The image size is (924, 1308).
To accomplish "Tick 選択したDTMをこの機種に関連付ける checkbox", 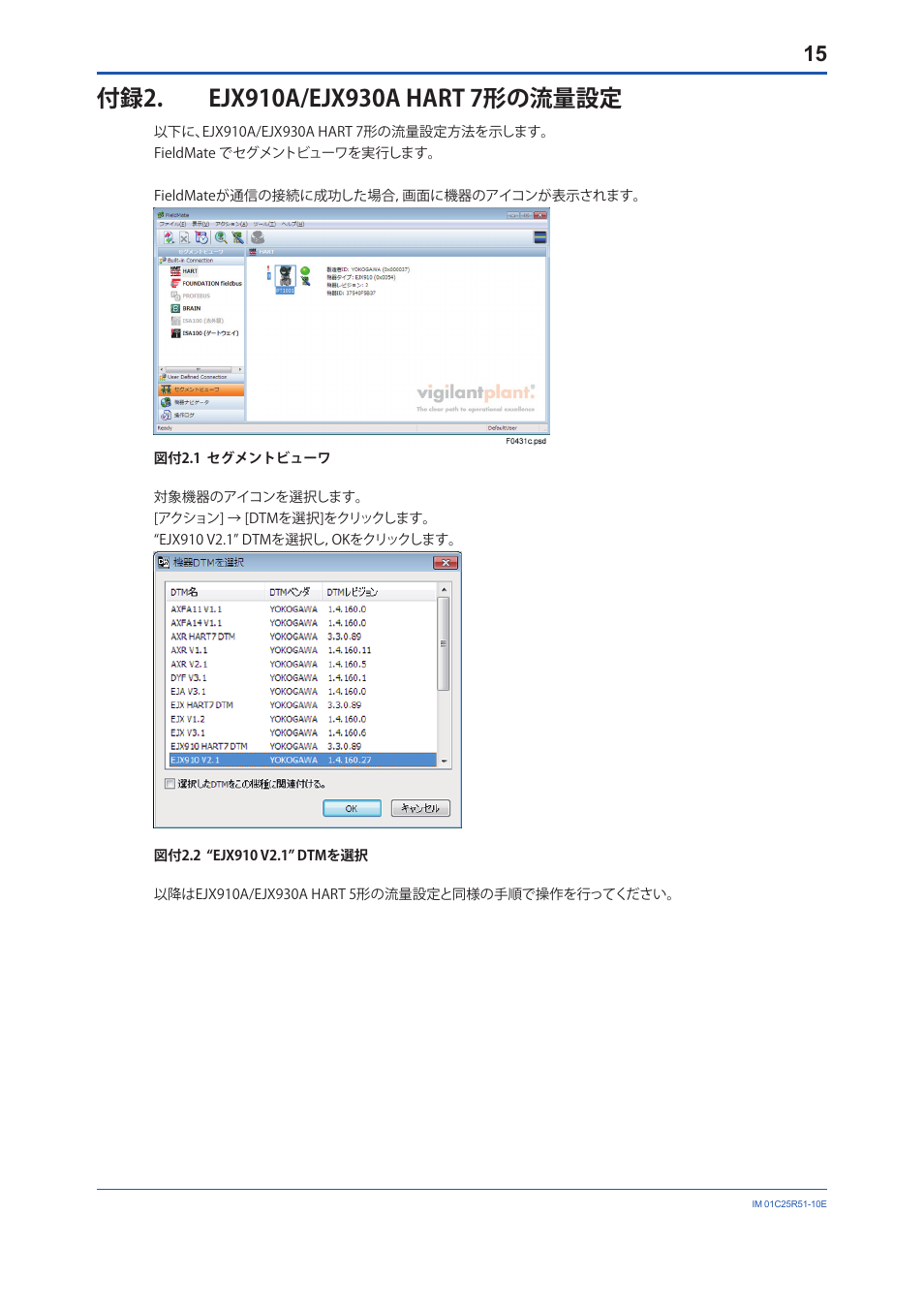I will coord(169,784).
